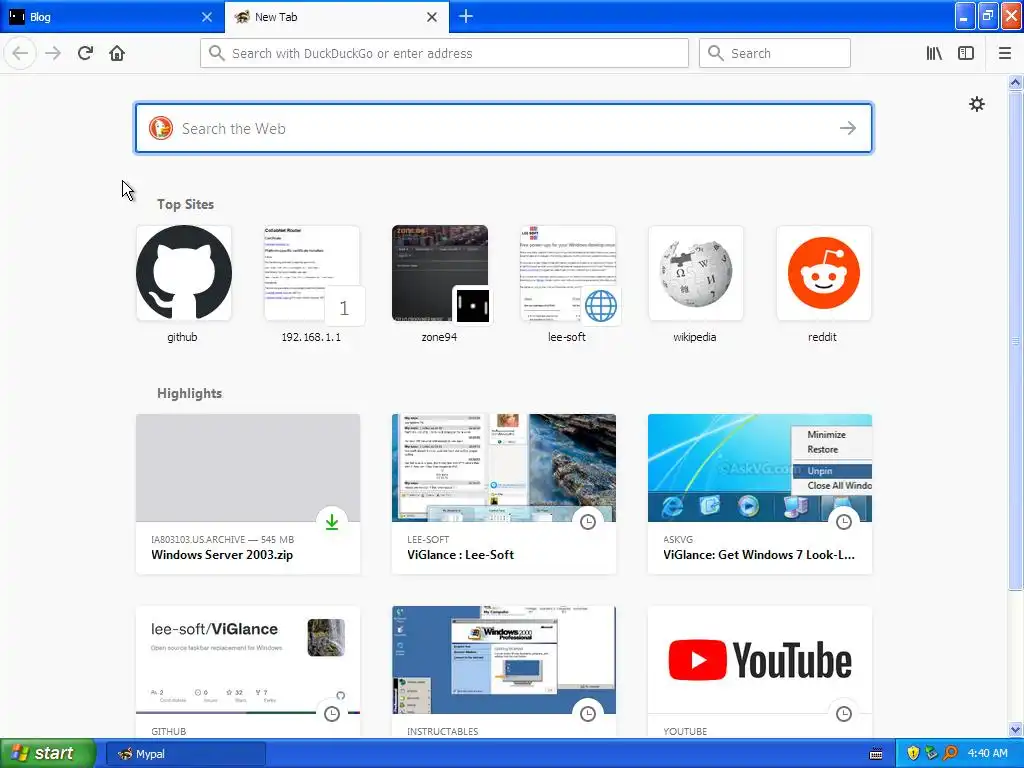
Task: Click scrollbar up arrow
Action: 1015,82
